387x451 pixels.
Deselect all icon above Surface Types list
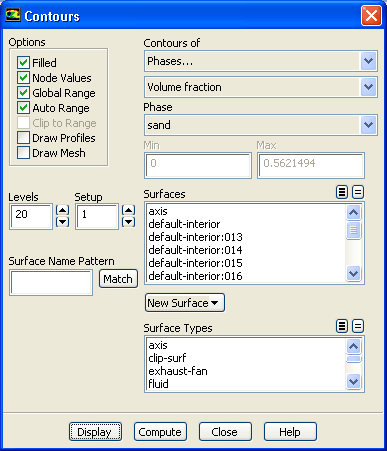tap(358, 326)
